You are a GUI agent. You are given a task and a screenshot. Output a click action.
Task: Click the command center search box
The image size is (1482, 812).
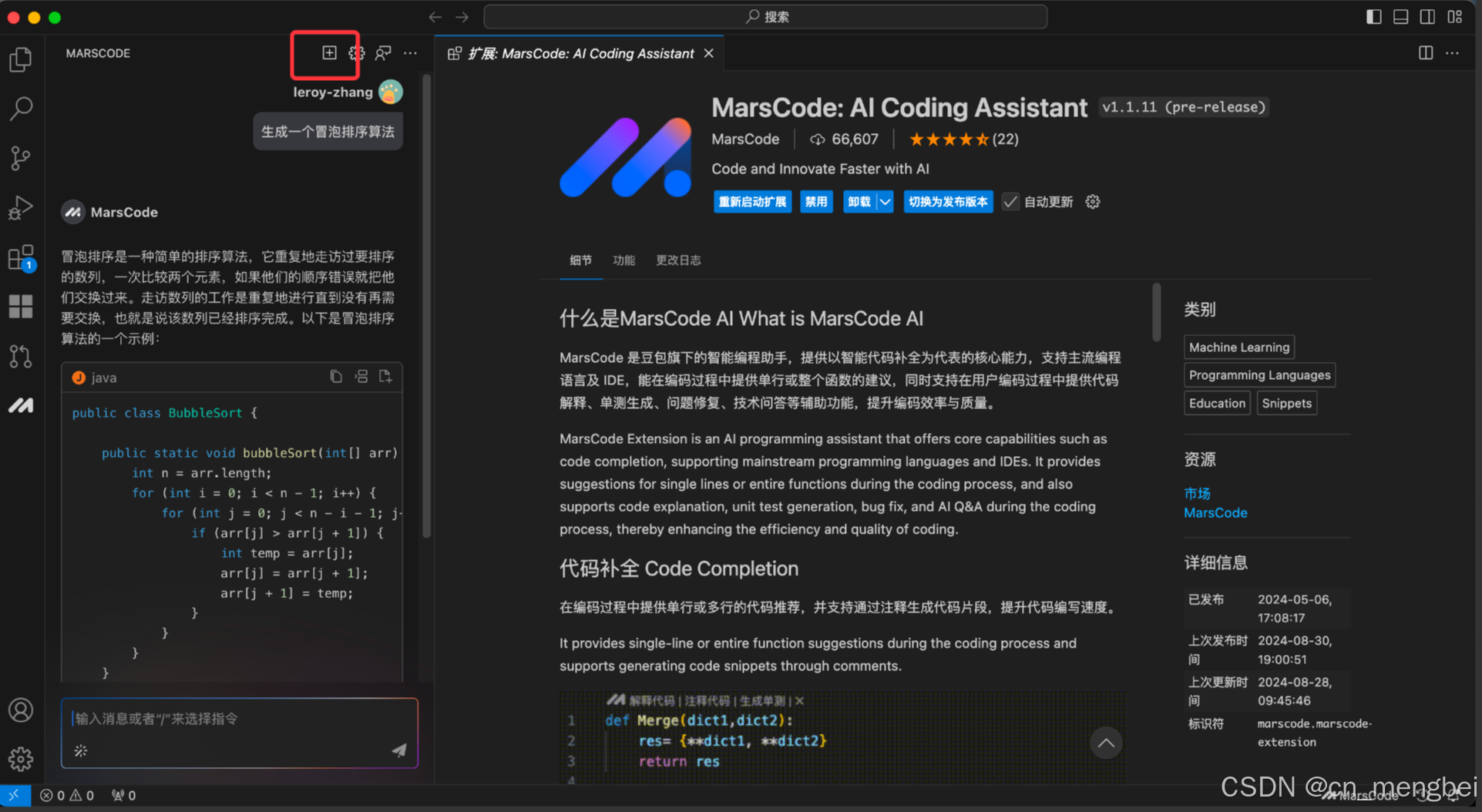tap(765, 17)
